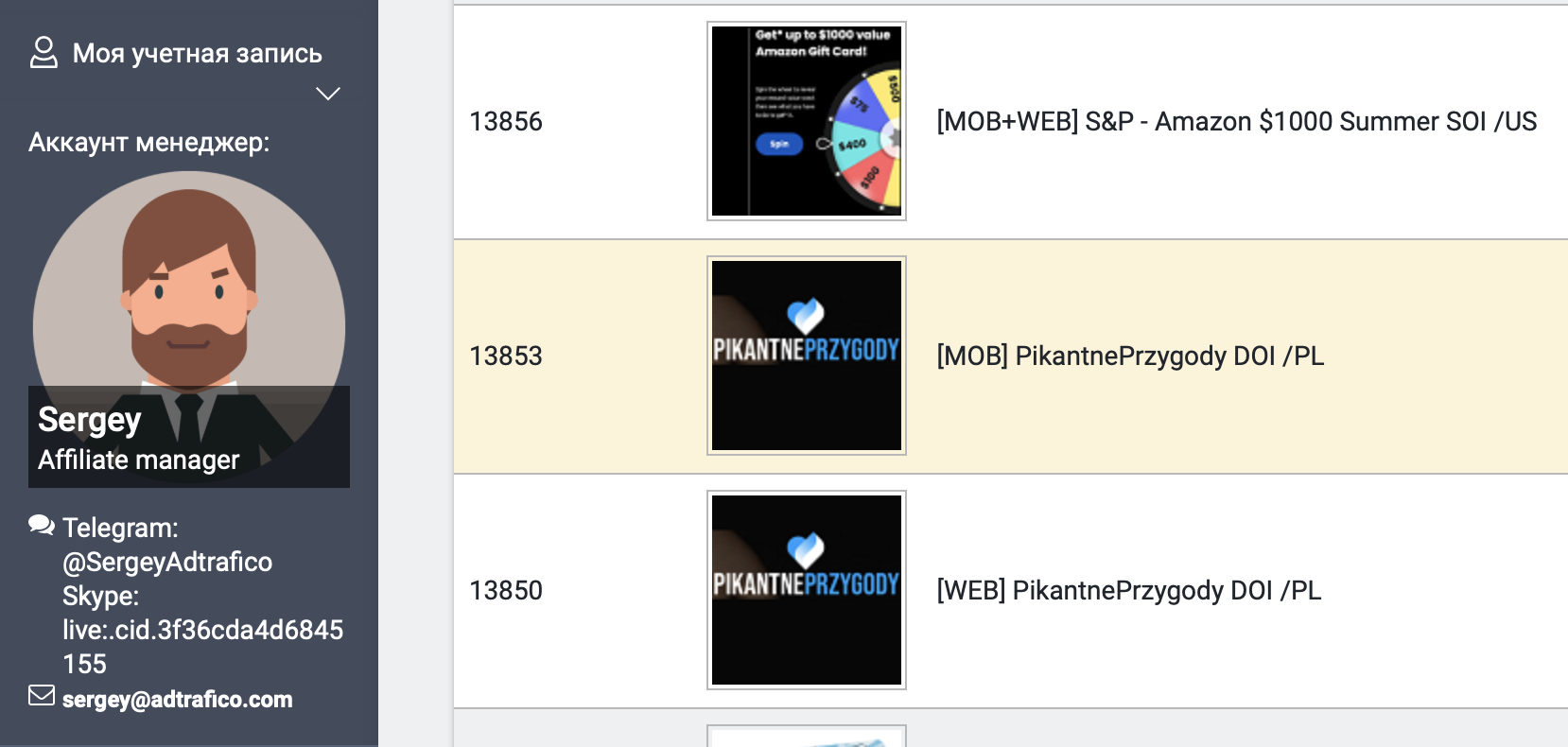Open the PikantnePrzygody thumbnail for offer 13853
Image resolution: width=1568 pixels, height=747 pixels.
pos(807,356)
